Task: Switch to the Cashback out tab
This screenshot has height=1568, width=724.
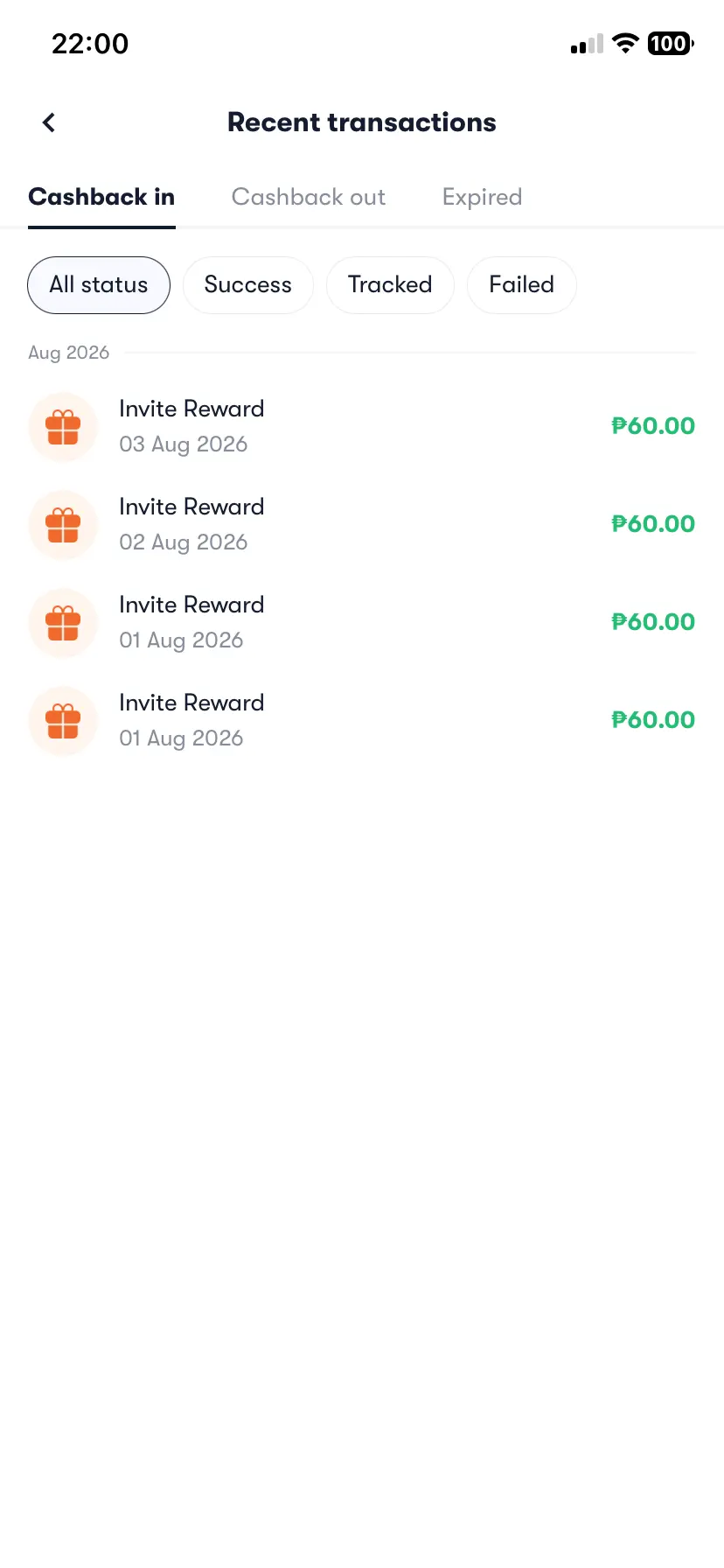Action: coord(309,197)
